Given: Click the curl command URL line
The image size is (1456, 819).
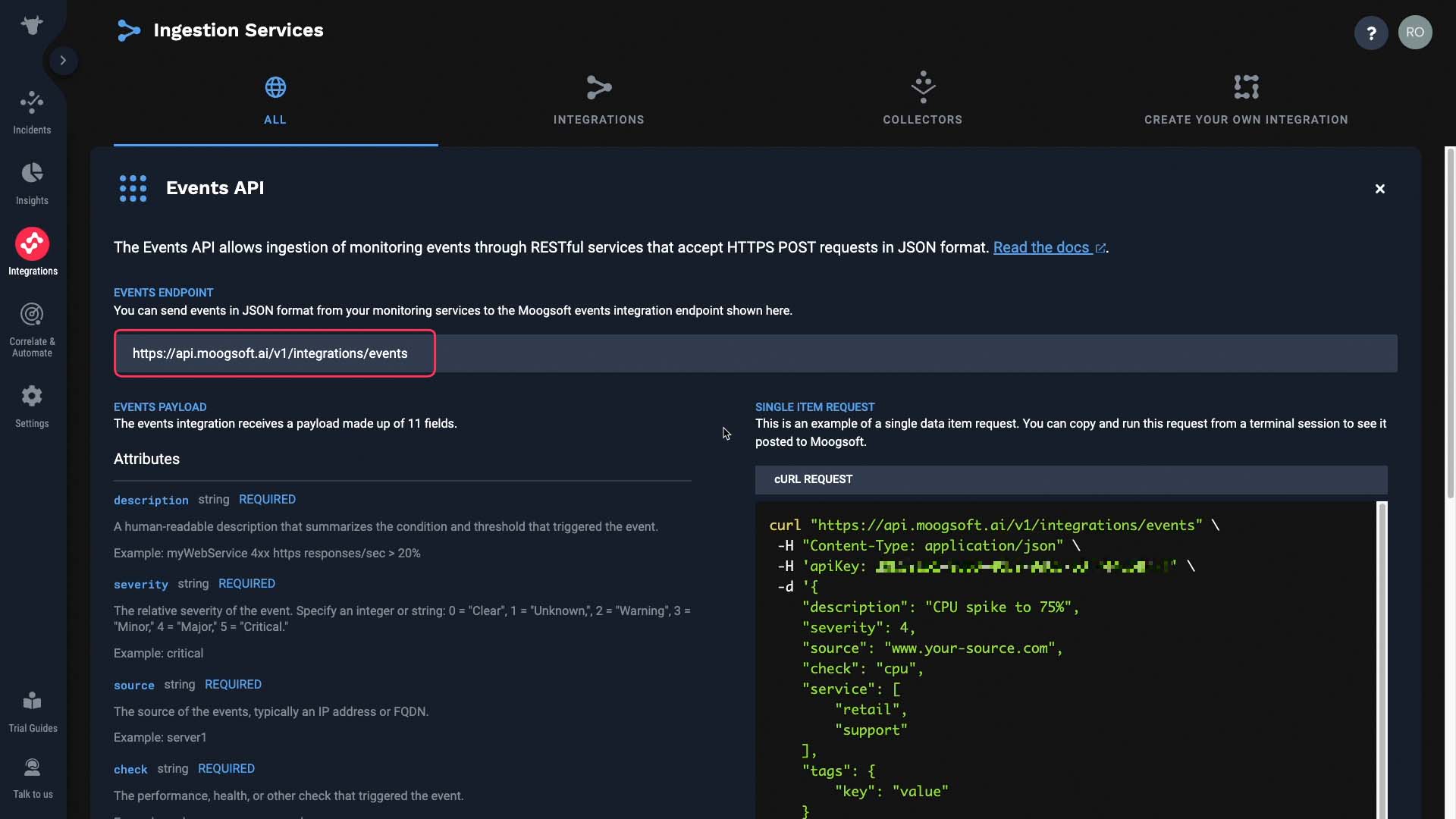Looking at the screenshot, I should click(x=994, y=525).
